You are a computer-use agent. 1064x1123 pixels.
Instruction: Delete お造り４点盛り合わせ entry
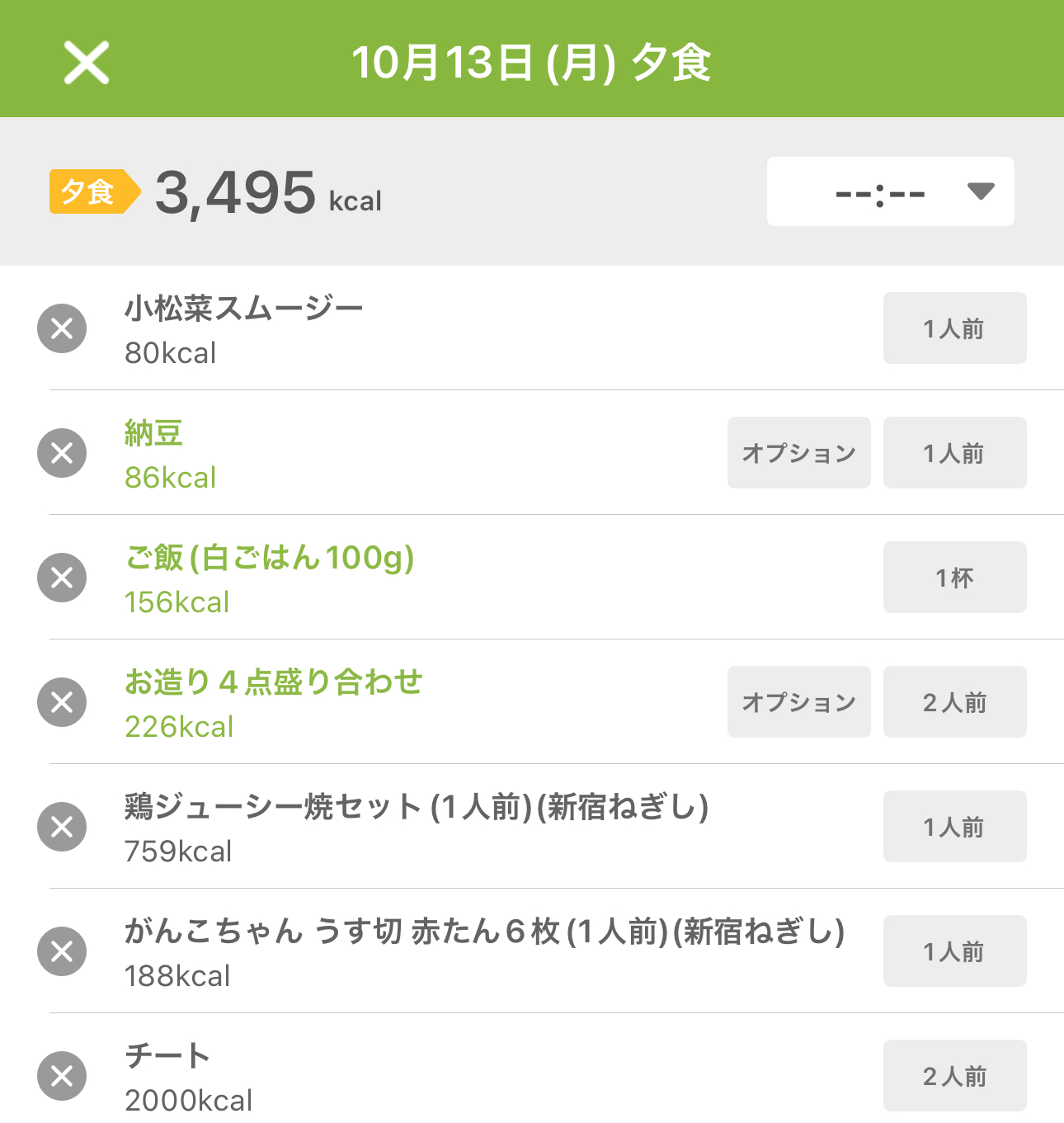pyautogui.click(x=62, y=702)
